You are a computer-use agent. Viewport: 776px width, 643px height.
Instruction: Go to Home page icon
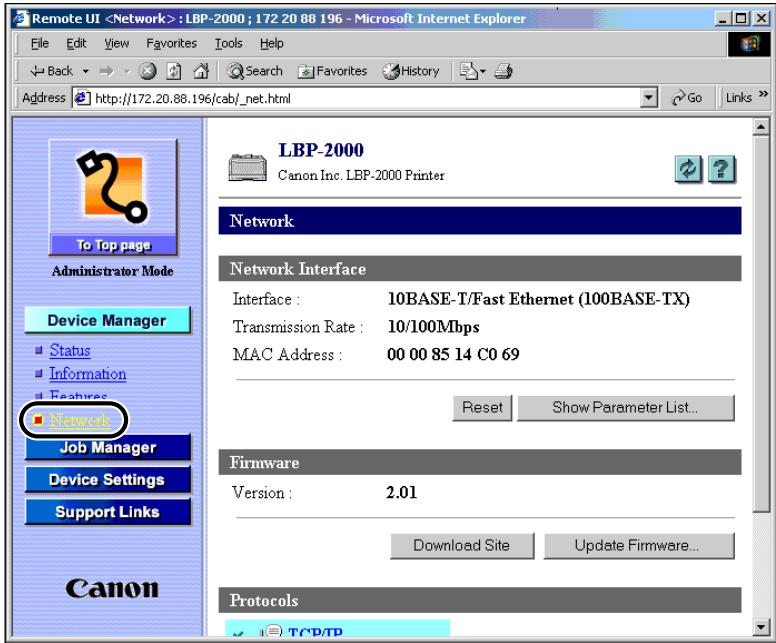point(201,71)
